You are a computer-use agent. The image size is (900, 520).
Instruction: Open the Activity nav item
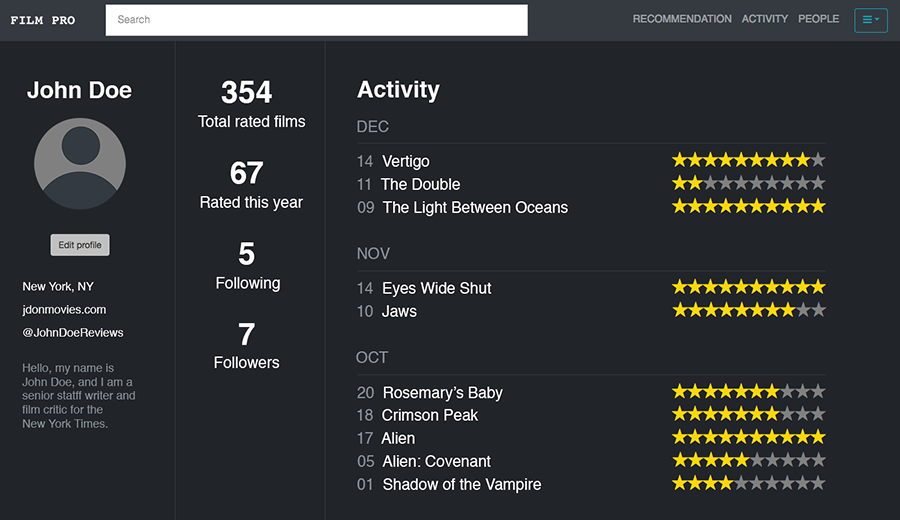pos(765,19)
